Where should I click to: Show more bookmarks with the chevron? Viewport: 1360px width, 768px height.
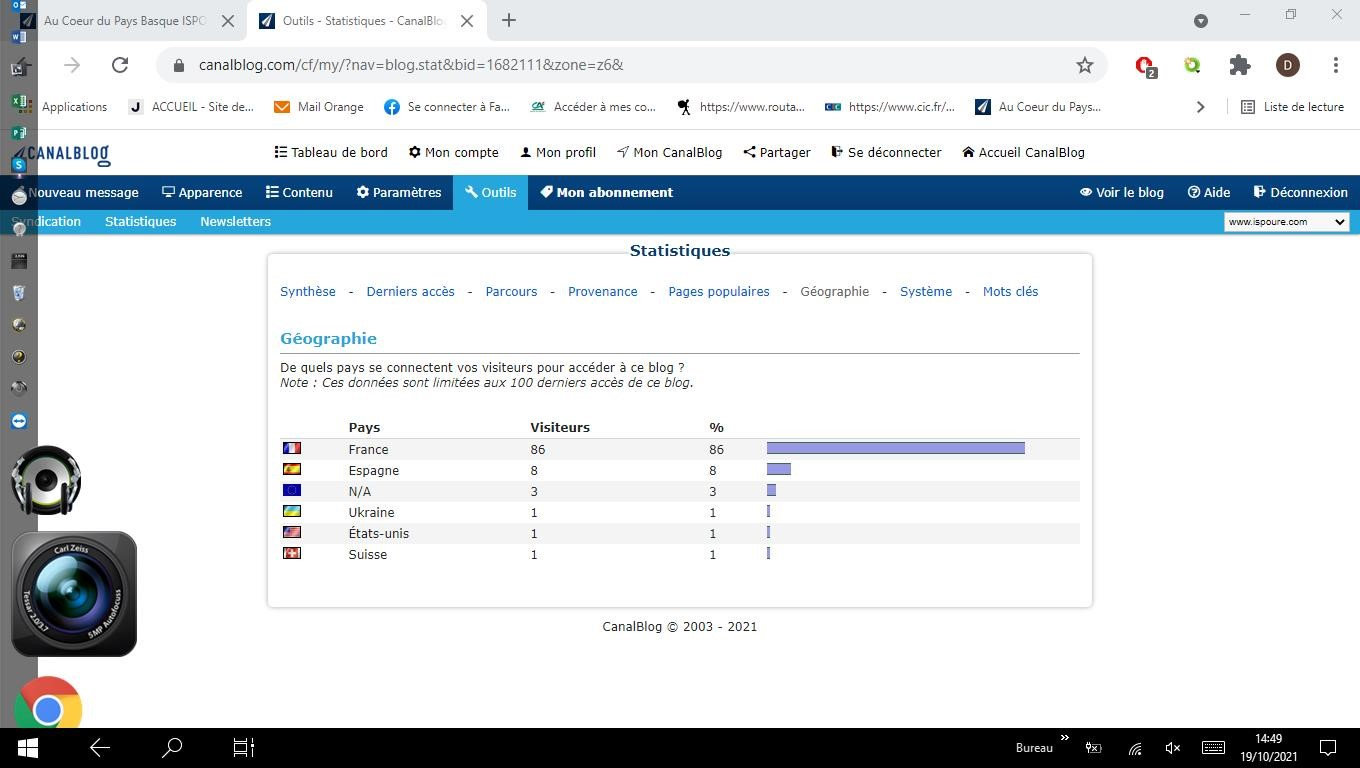pos(1200,107)
